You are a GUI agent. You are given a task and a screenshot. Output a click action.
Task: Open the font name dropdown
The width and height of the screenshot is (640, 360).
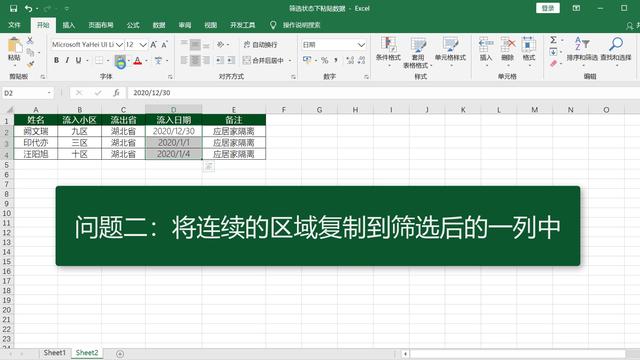tap(119, 44)
